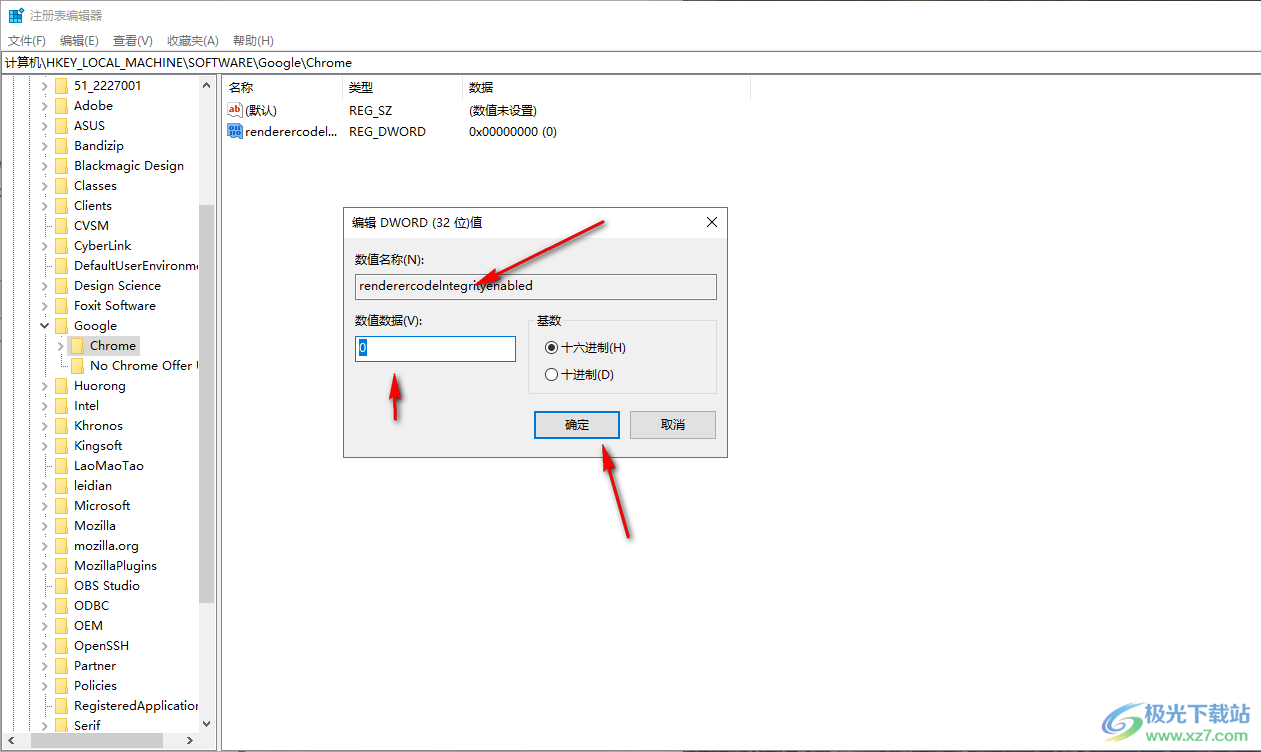The width and height of the screenshot is (1261, 752).
Task: Close the 编辑 DWORD dialog
Action: 711,222
